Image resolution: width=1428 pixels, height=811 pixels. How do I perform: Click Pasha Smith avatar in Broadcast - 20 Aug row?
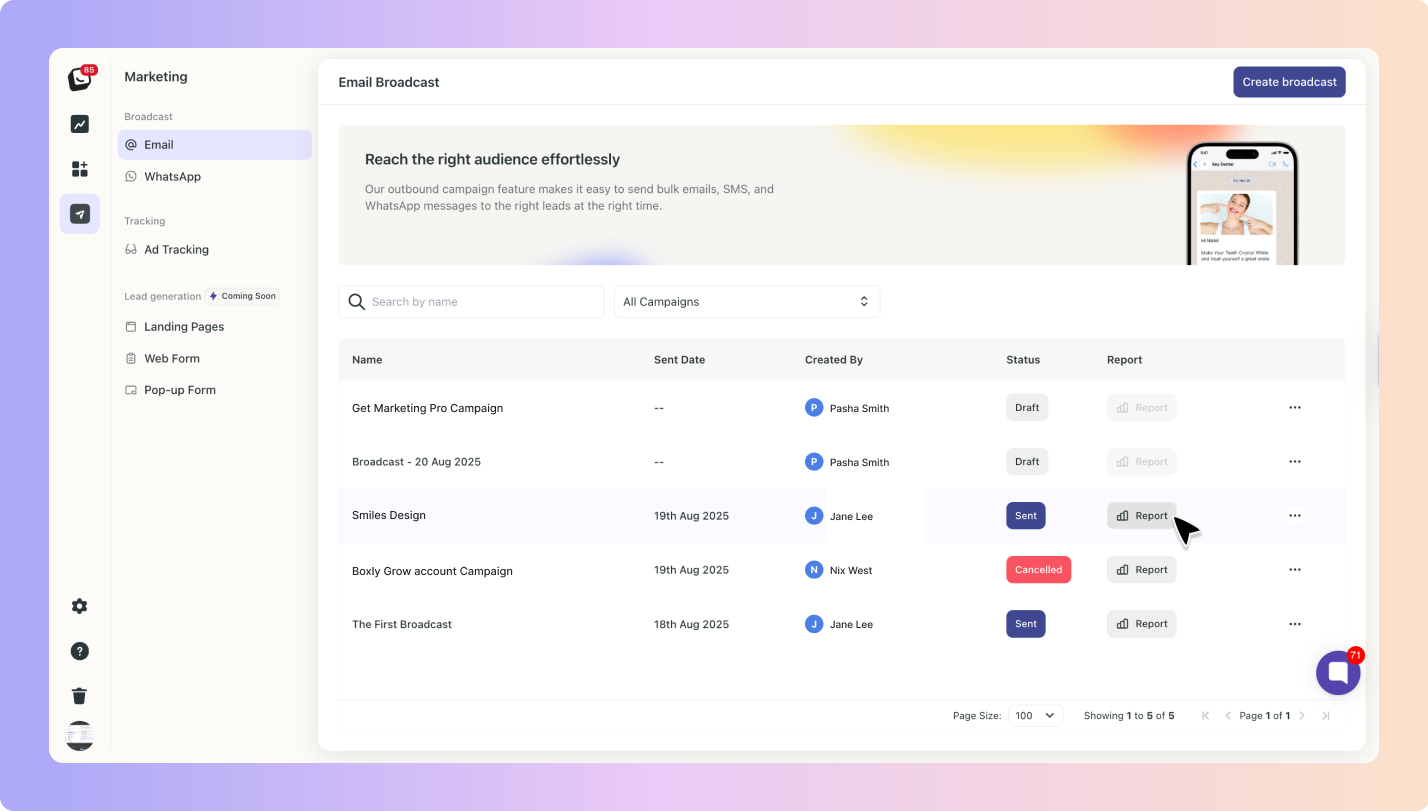click(814, 462)
